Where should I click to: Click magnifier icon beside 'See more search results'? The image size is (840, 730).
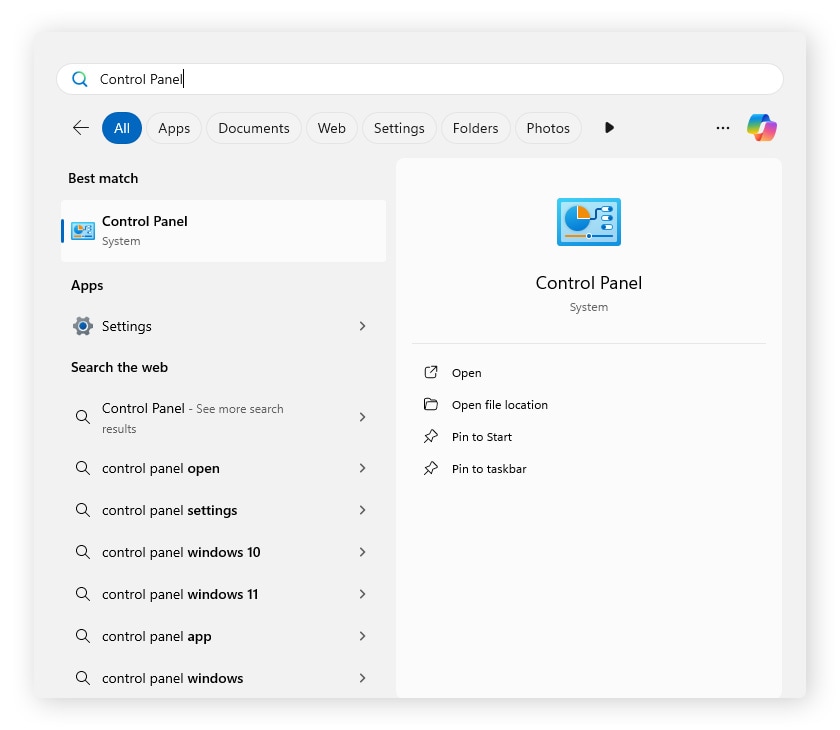click(x=82, y=417)
